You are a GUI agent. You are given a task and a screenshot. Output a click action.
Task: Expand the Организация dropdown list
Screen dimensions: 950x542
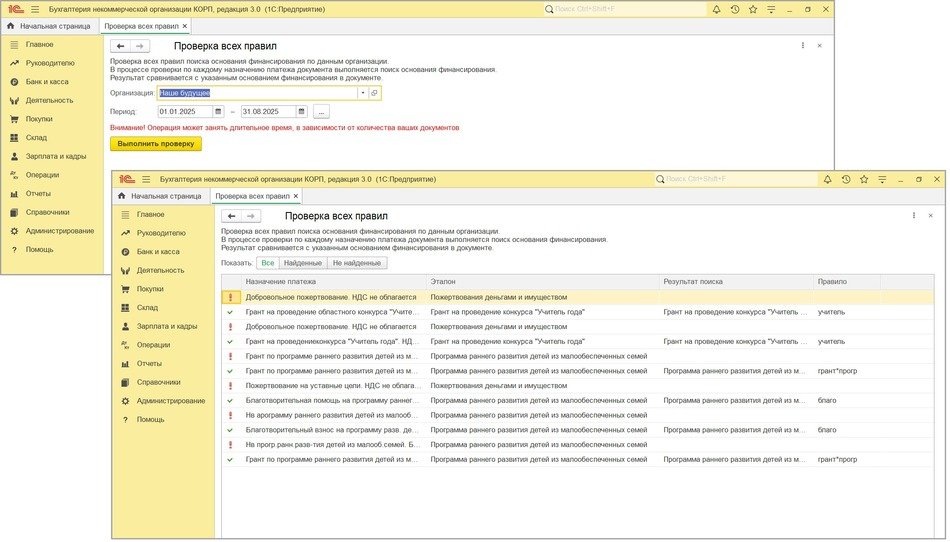pos(363,93)
